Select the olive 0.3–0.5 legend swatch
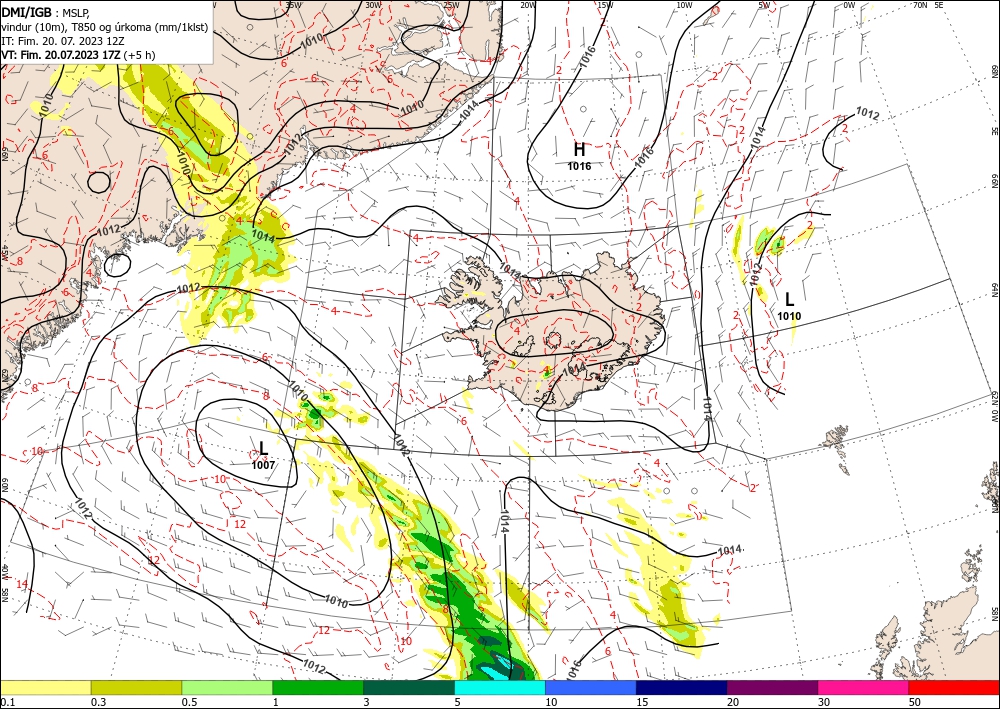1000x709 pixels. click(x=136, y=687)
